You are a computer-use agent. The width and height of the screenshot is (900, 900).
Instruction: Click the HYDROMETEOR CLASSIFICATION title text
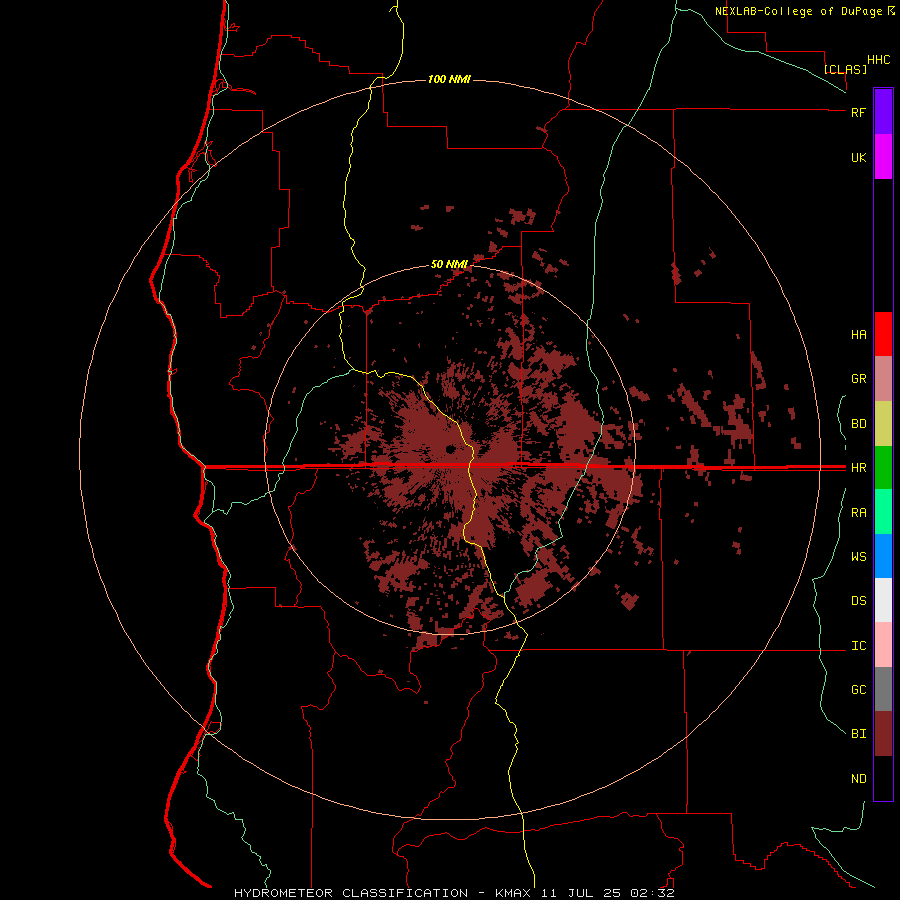click(351, 893)
